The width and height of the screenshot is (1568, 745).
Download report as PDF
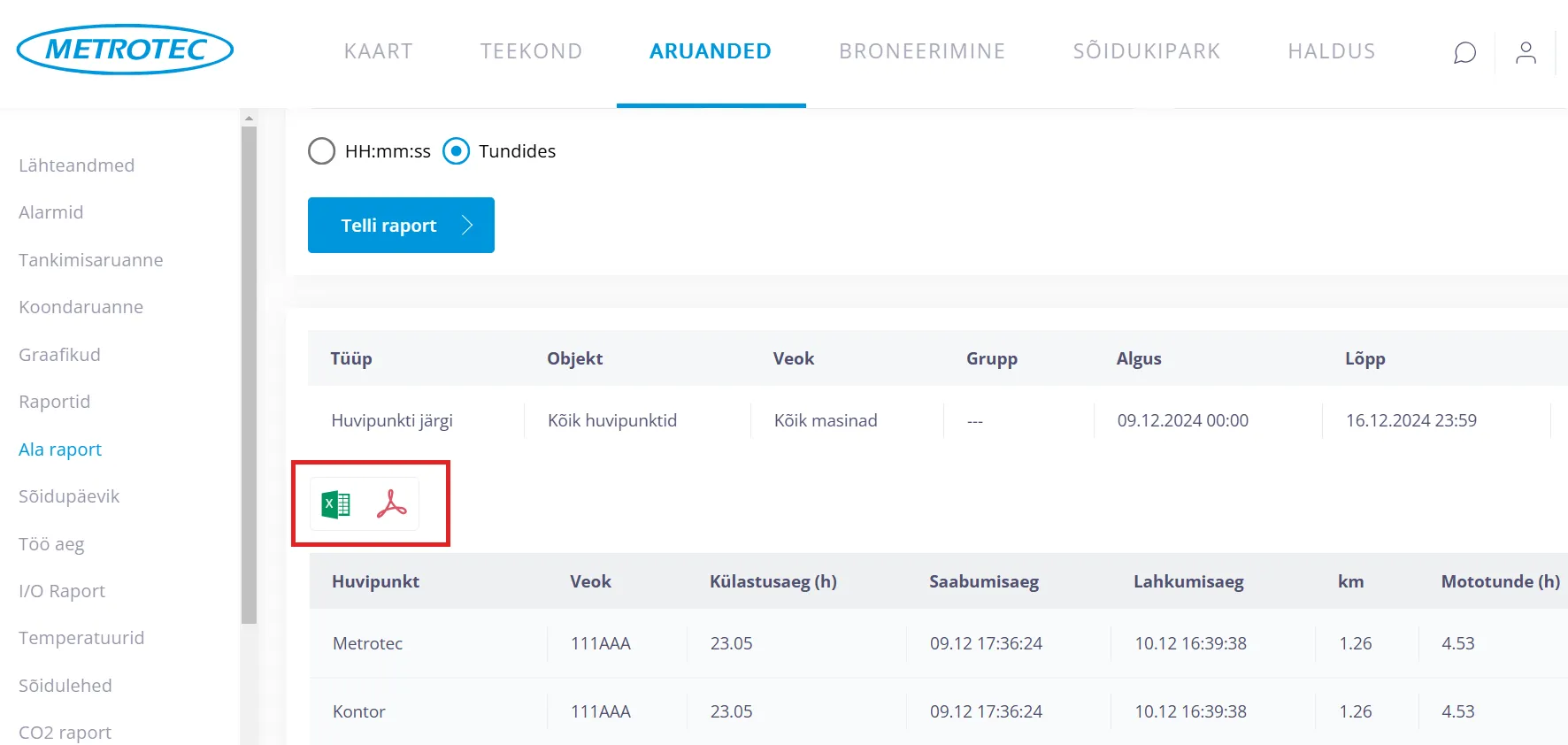(391, 504)
